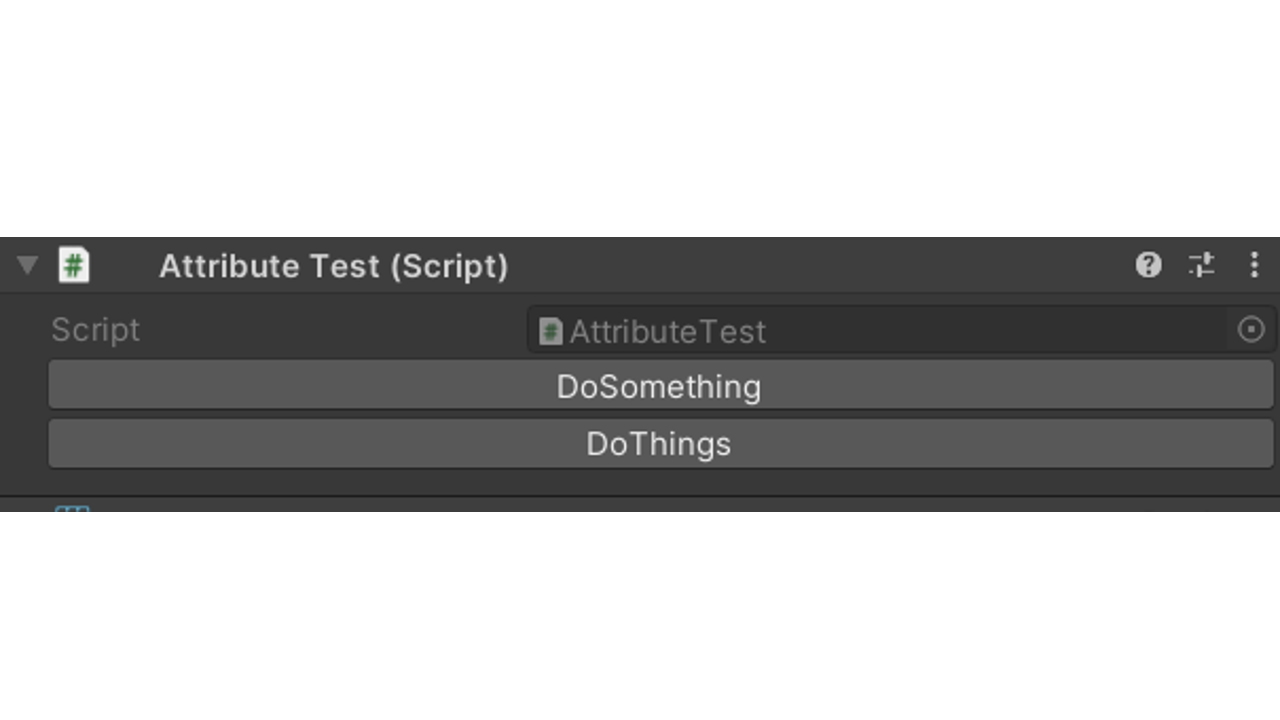Screen dimensions: 1280x720
Task: Open the preset selector sliders icon
Action: coord(1201,265)
